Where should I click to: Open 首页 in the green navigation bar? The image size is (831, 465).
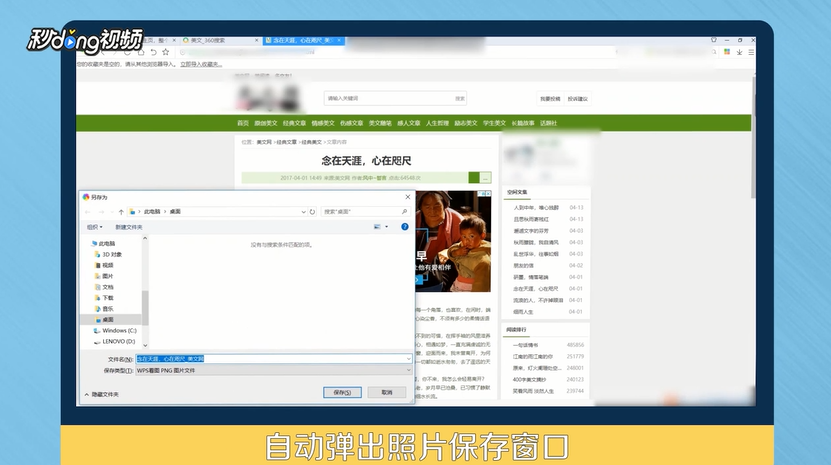coord(243,123)
